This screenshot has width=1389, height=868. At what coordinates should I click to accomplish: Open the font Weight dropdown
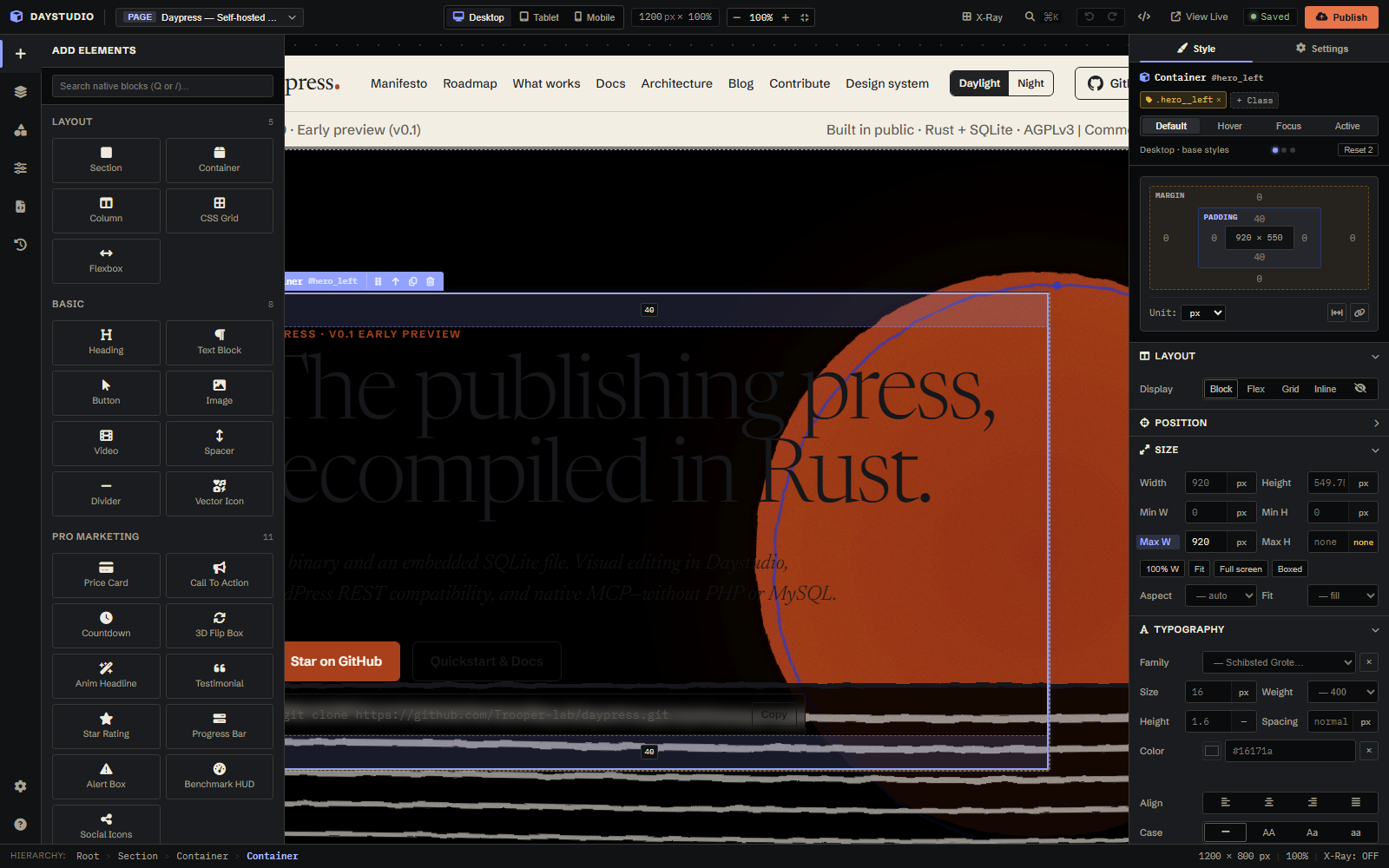1342,692
